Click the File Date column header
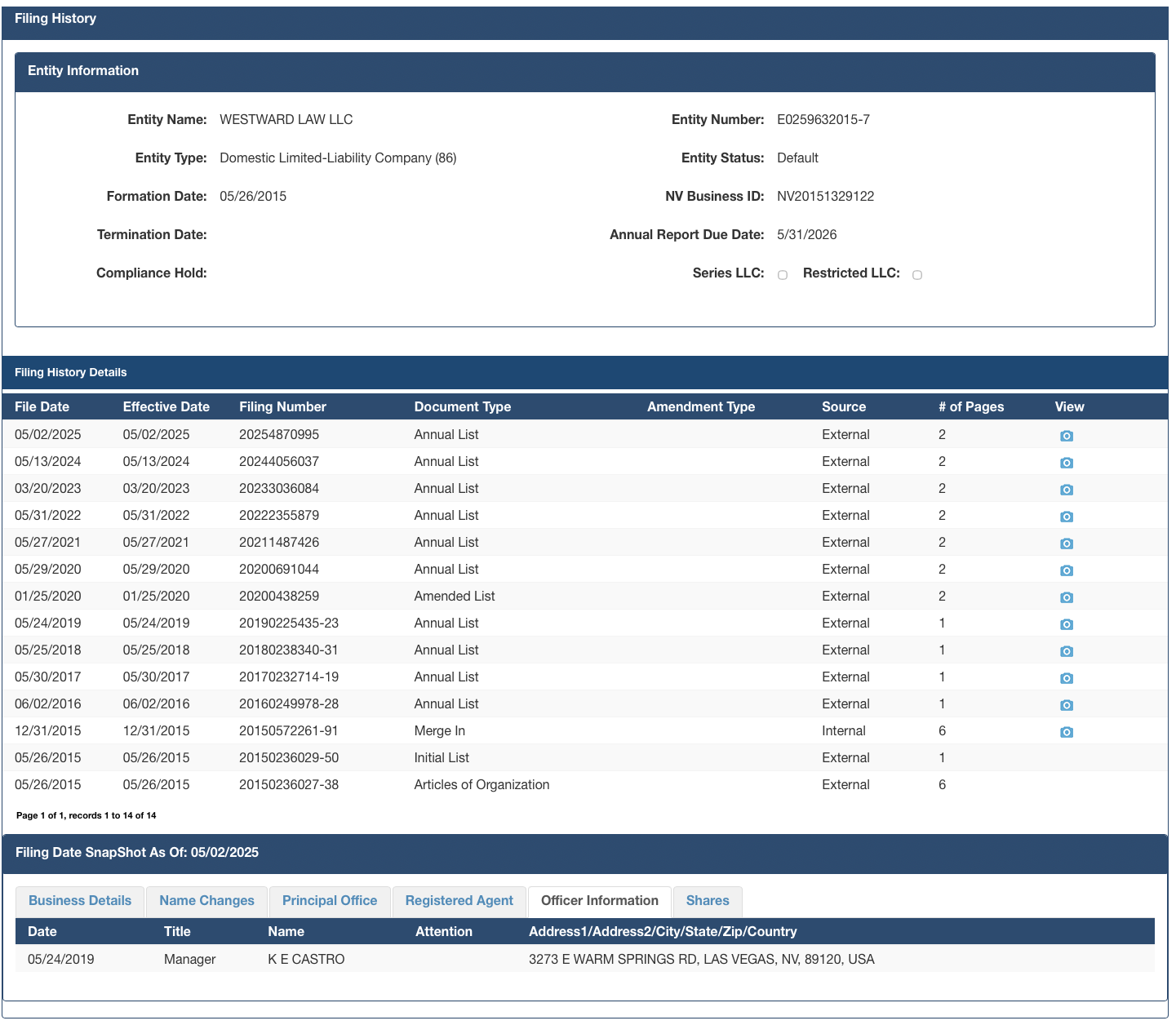The height and width of the screenshot is (1025, 1176). tap(42, 406)
